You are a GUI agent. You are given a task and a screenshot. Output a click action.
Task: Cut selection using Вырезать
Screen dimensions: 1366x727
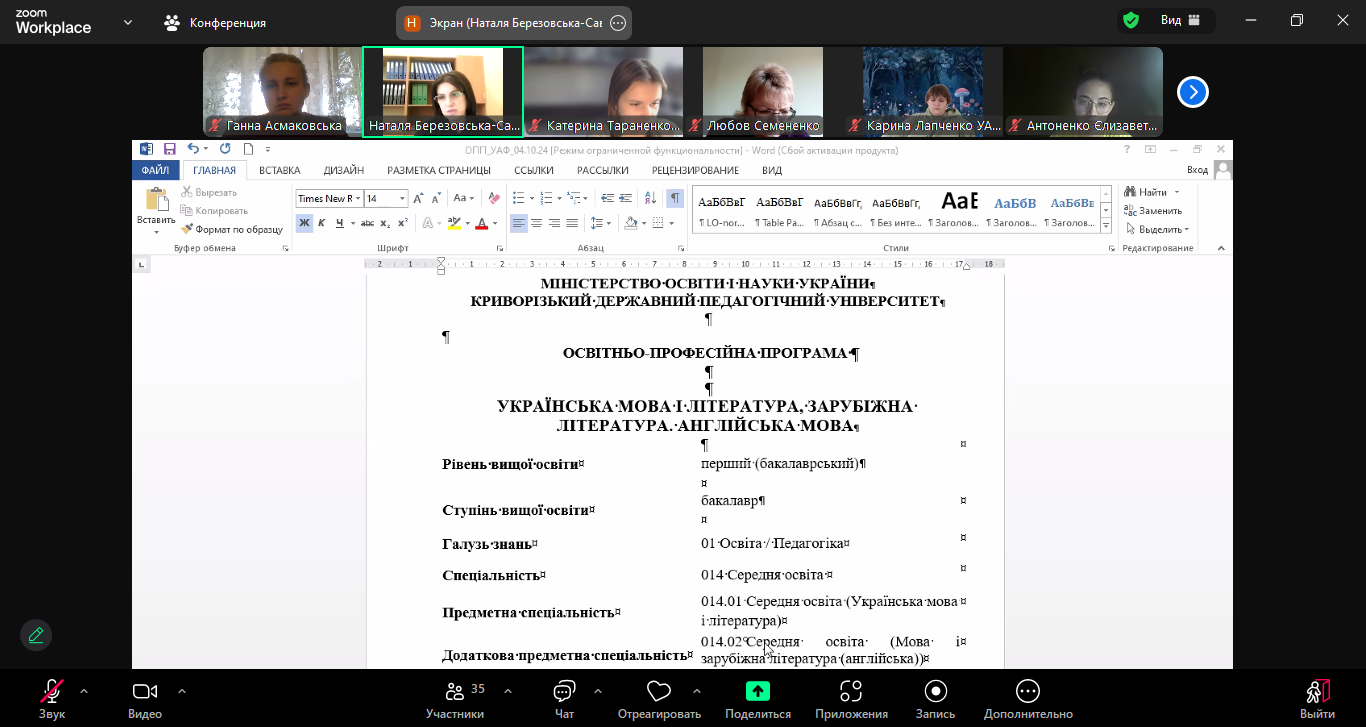[209, 192]
